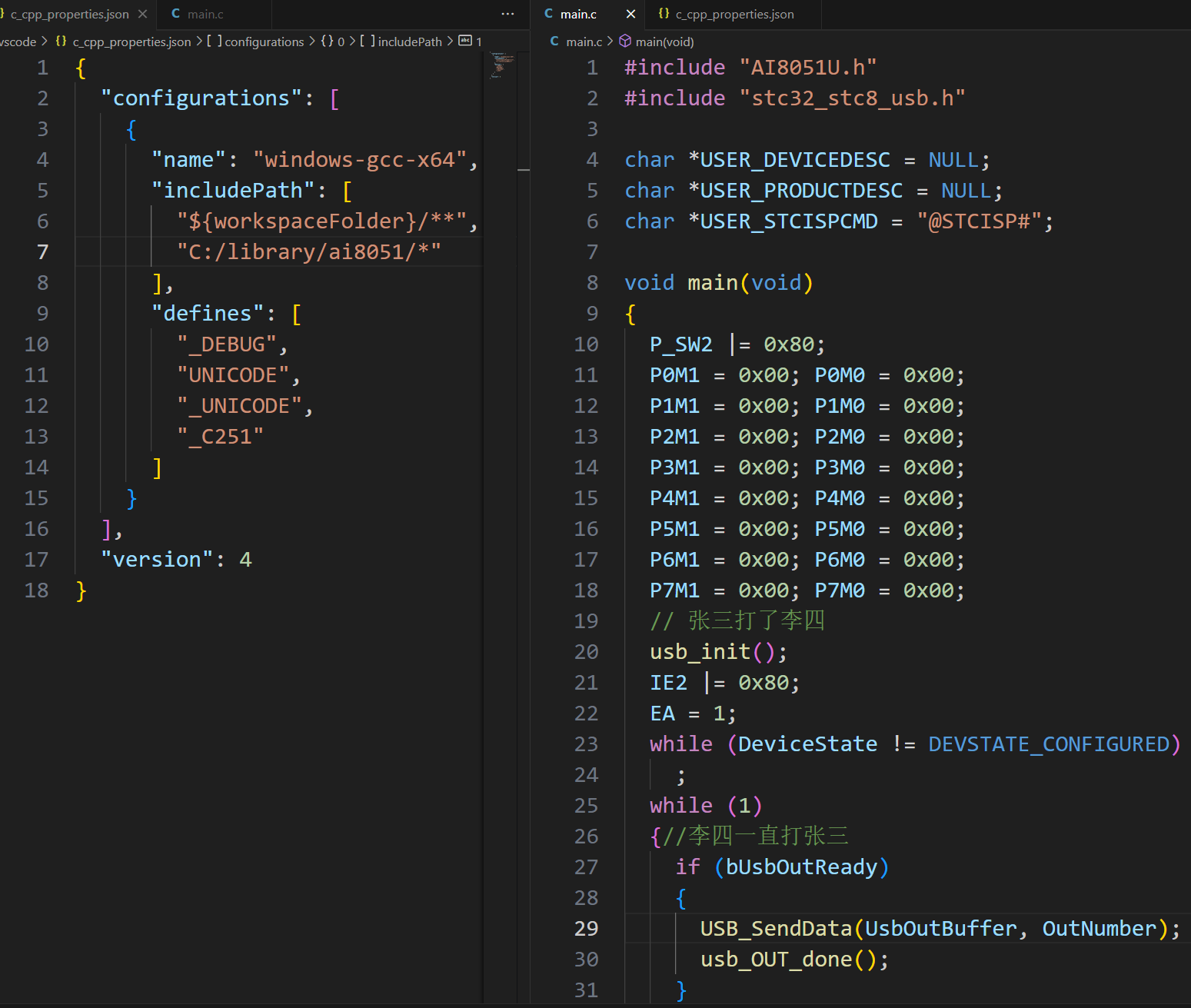Click line number 29 in main.c gutter
Viewport: 1191px width, 1008px height.
click(586, 929)
